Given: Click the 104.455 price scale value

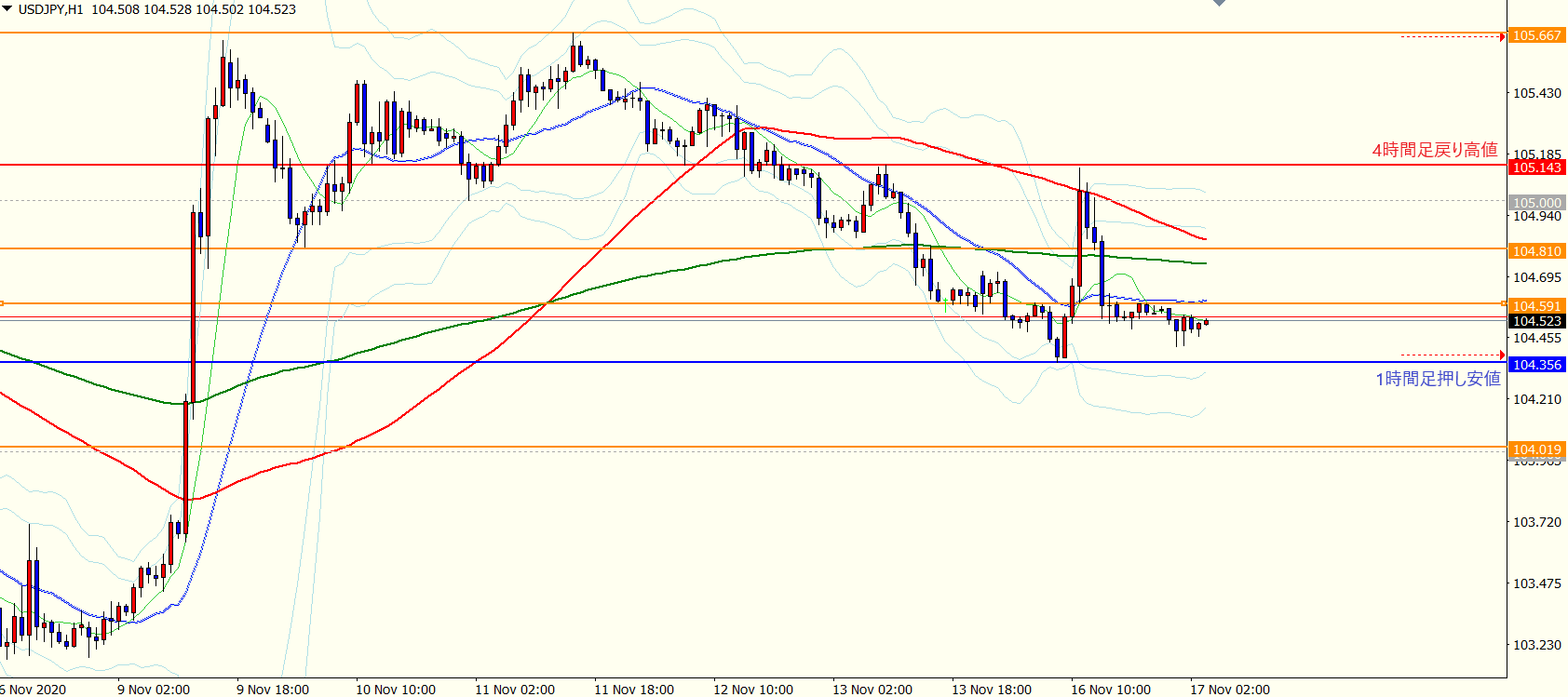Looking at the screenshot, I should (x=1537, y=338).
